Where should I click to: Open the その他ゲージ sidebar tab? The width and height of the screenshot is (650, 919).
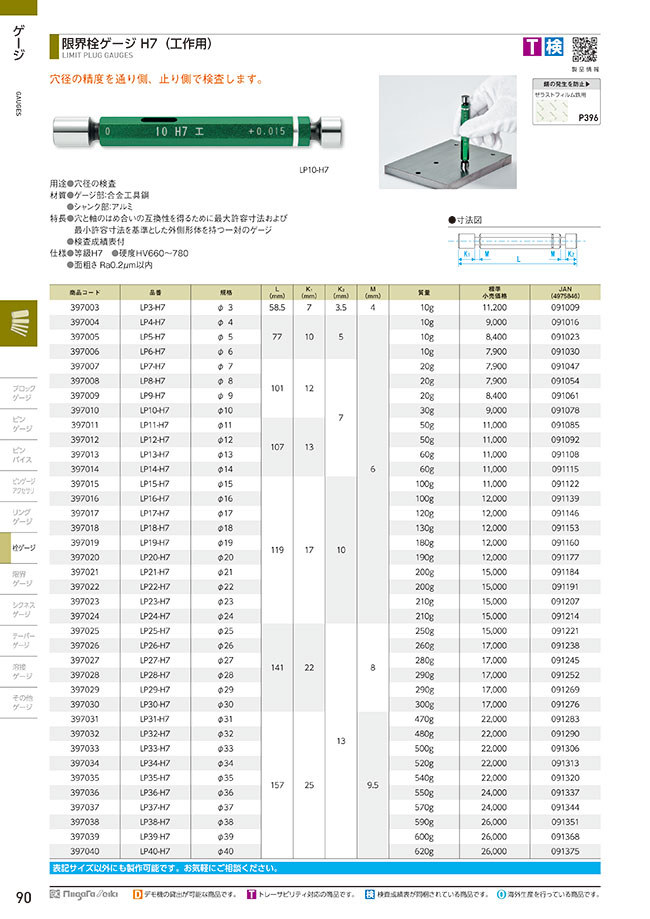coord(21,702)
